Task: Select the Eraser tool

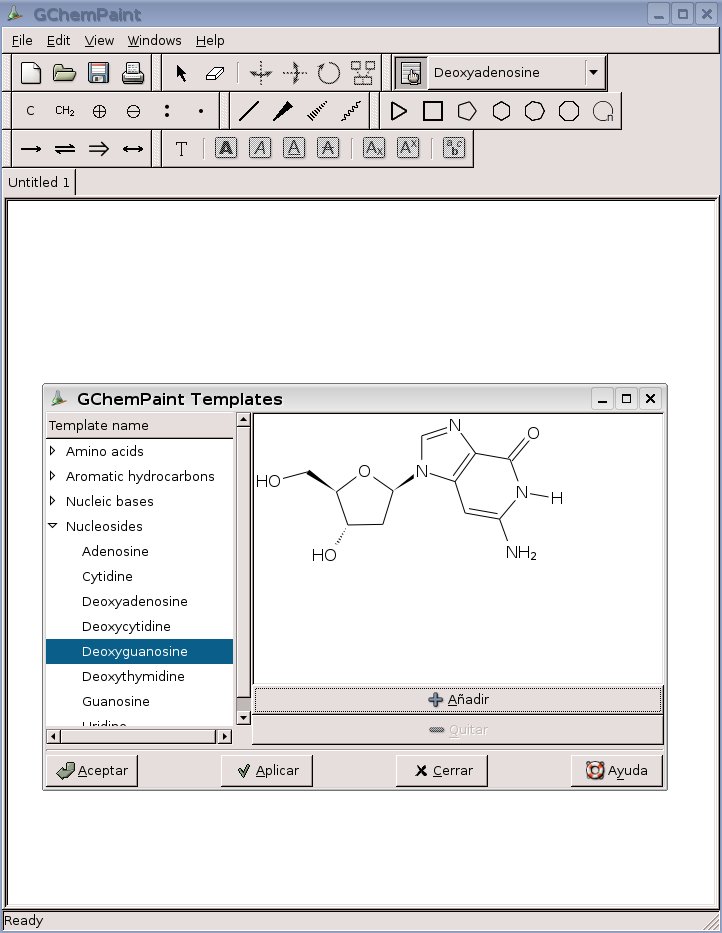Action: pyautogui.click(x=215, y=73)
